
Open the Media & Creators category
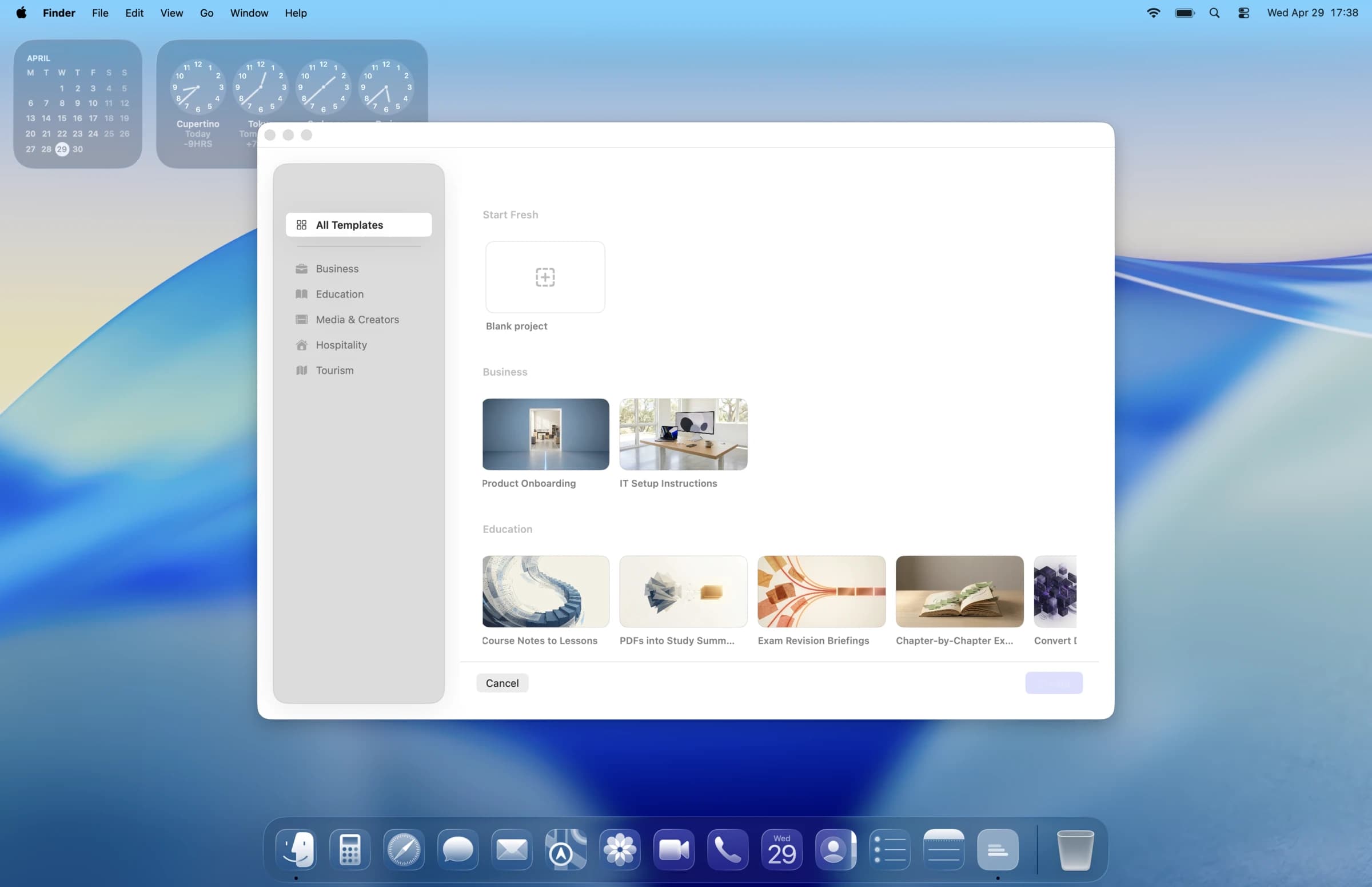coord(358,319)
